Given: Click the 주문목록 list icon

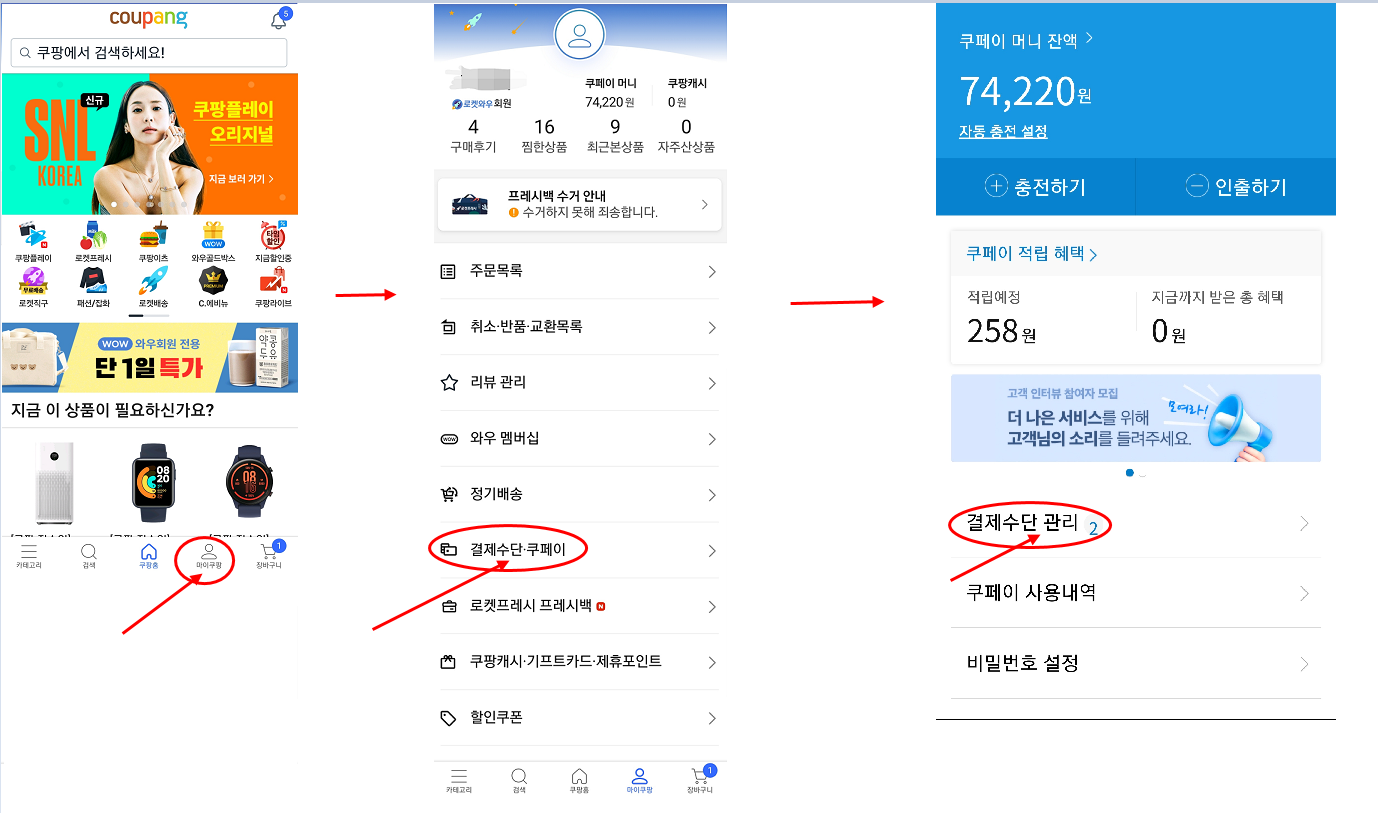Looking at the screenshot, I should (448, 271).
